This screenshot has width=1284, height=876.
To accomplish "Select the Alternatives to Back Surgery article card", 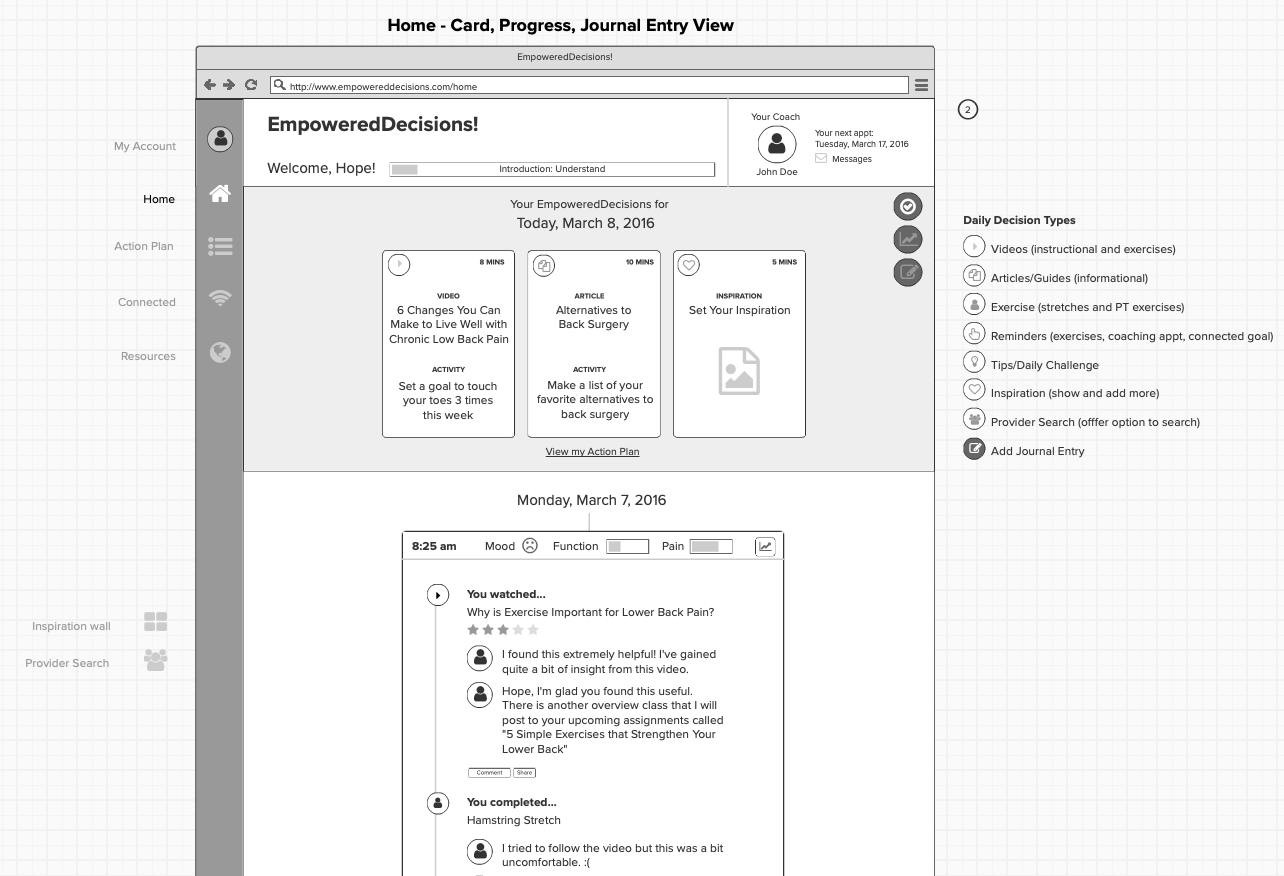I will click(594, 344).
